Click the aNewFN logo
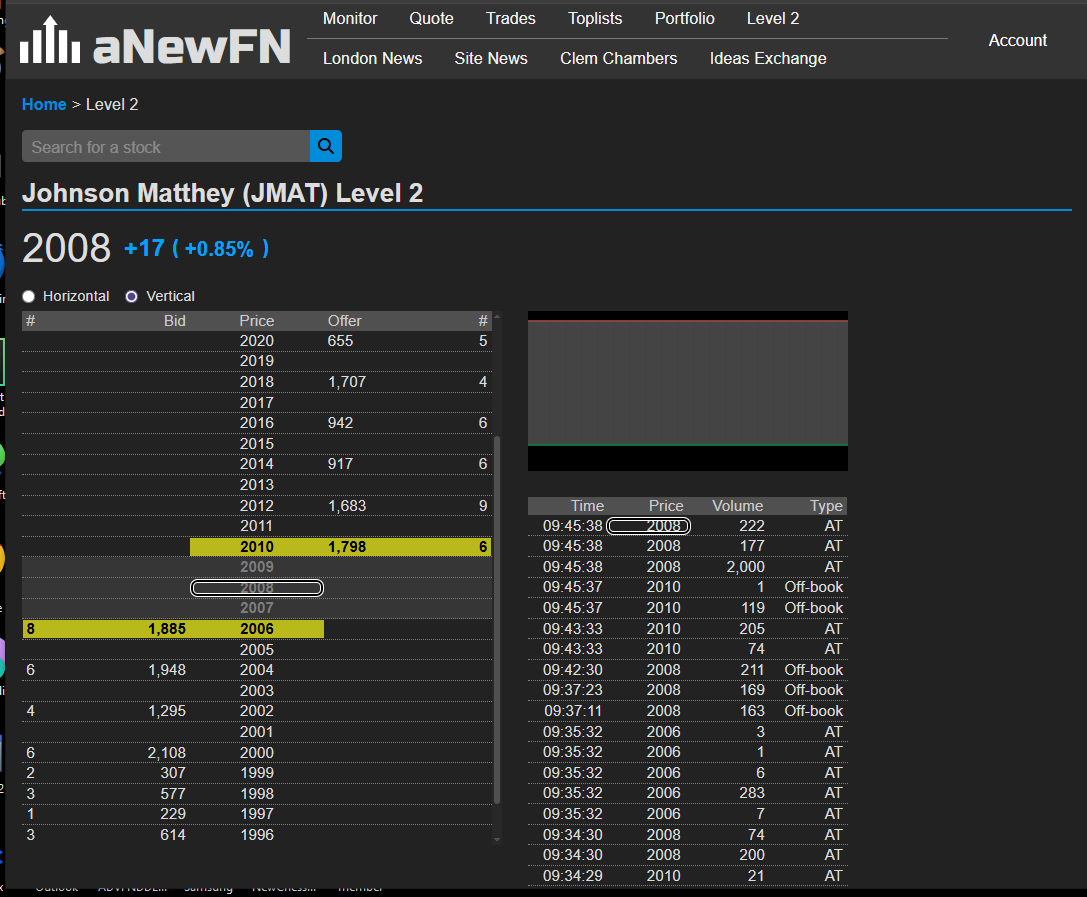The image size is (1087, 897). click(x=155, y=41)
